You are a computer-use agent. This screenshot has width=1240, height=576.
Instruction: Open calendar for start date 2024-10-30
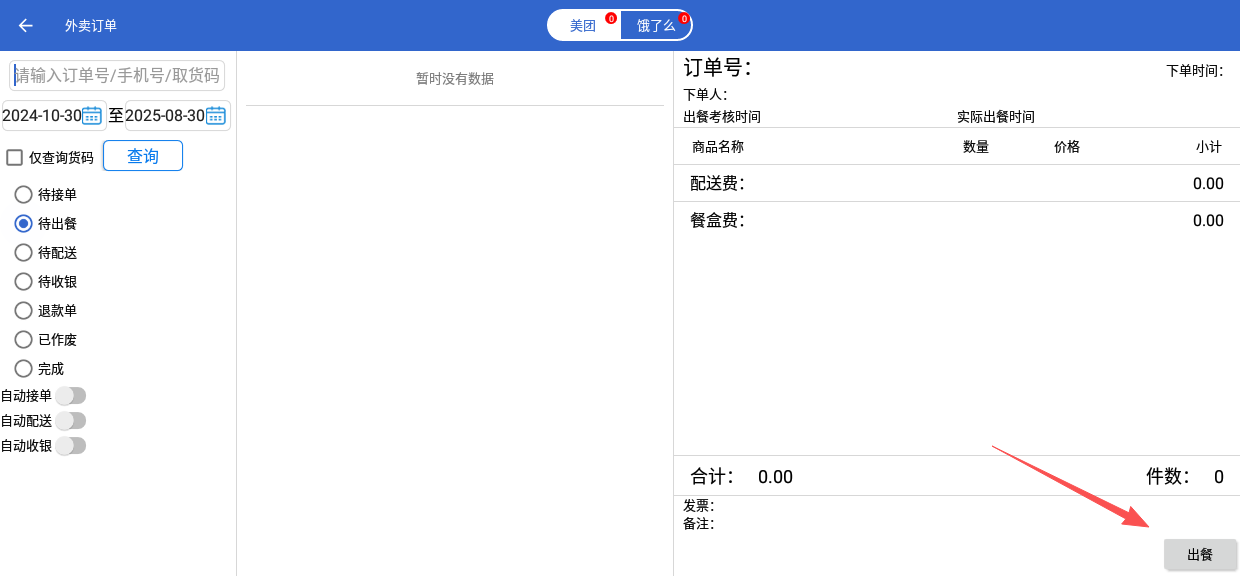coord(92,116)
